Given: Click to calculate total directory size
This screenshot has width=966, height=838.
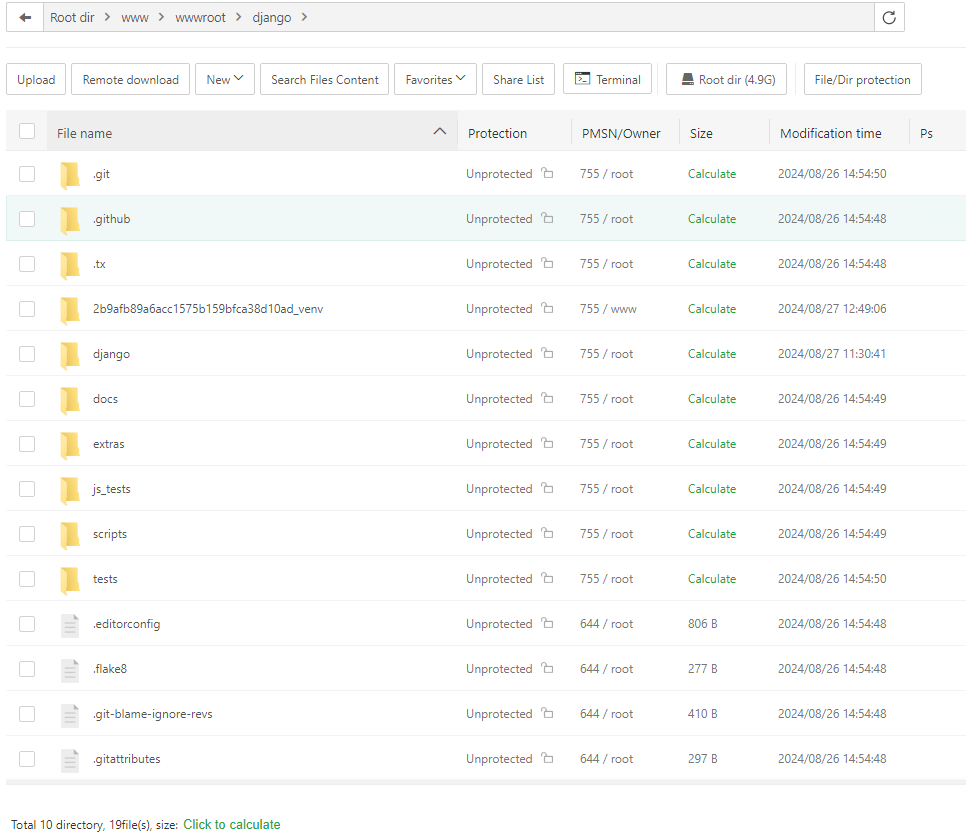Looking at the screenshot, I should click(x=231, y=825).
